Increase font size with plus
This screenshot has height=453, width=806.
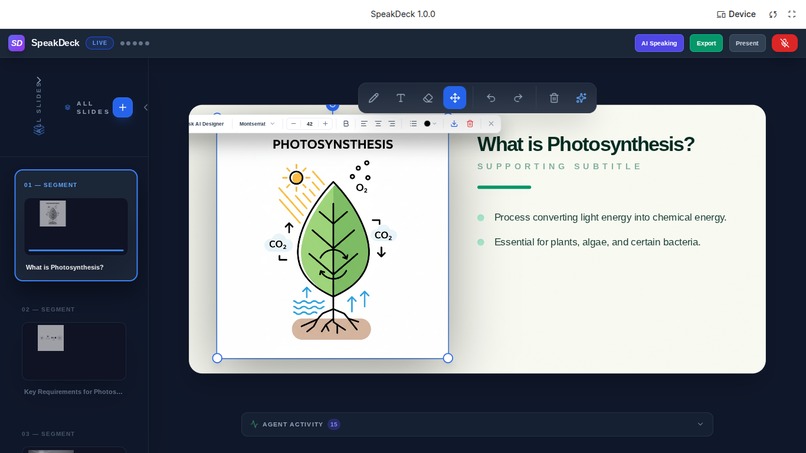[x=325, y=123]
